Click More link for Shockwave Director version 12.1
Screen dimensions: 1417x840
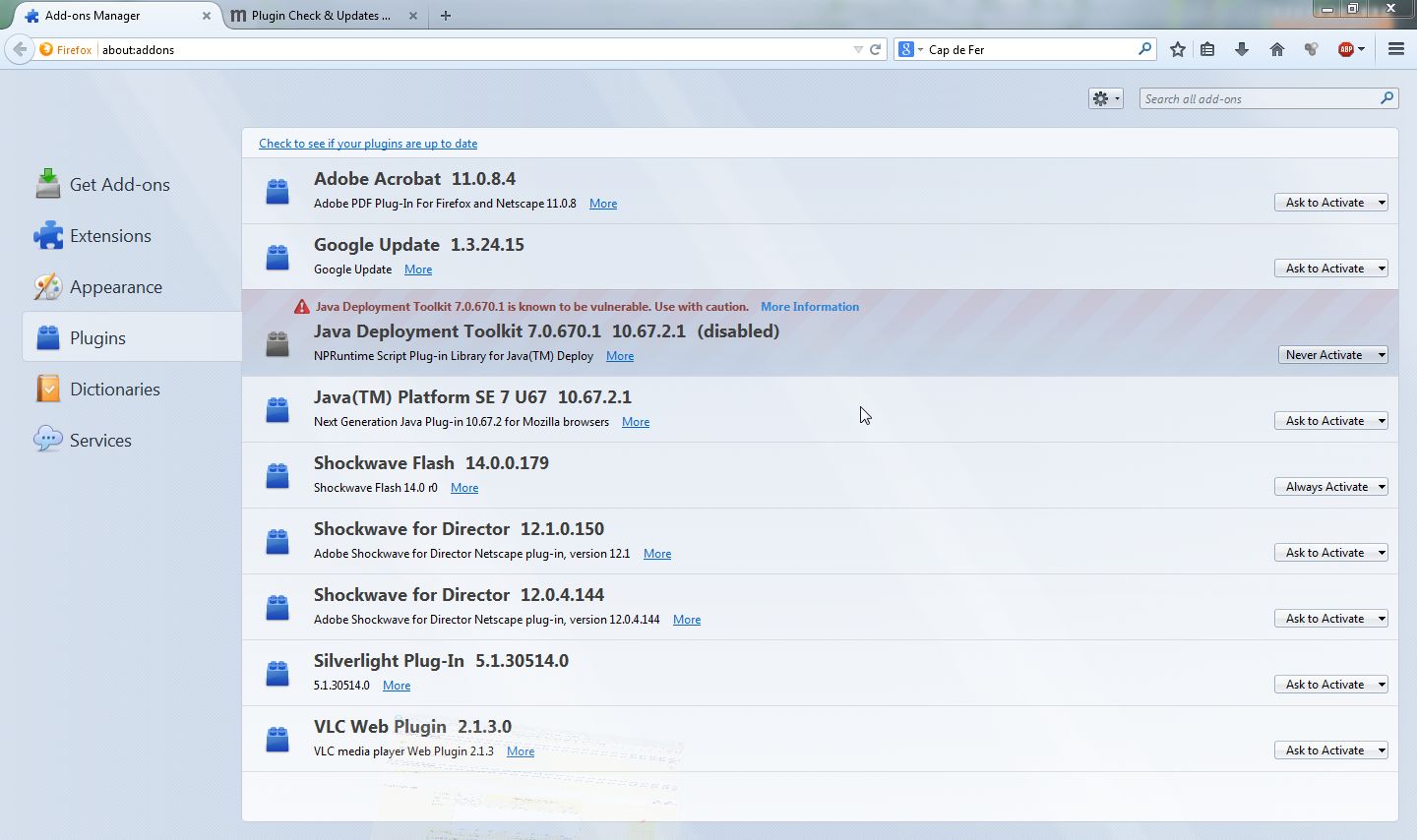[x=657, y=554]
